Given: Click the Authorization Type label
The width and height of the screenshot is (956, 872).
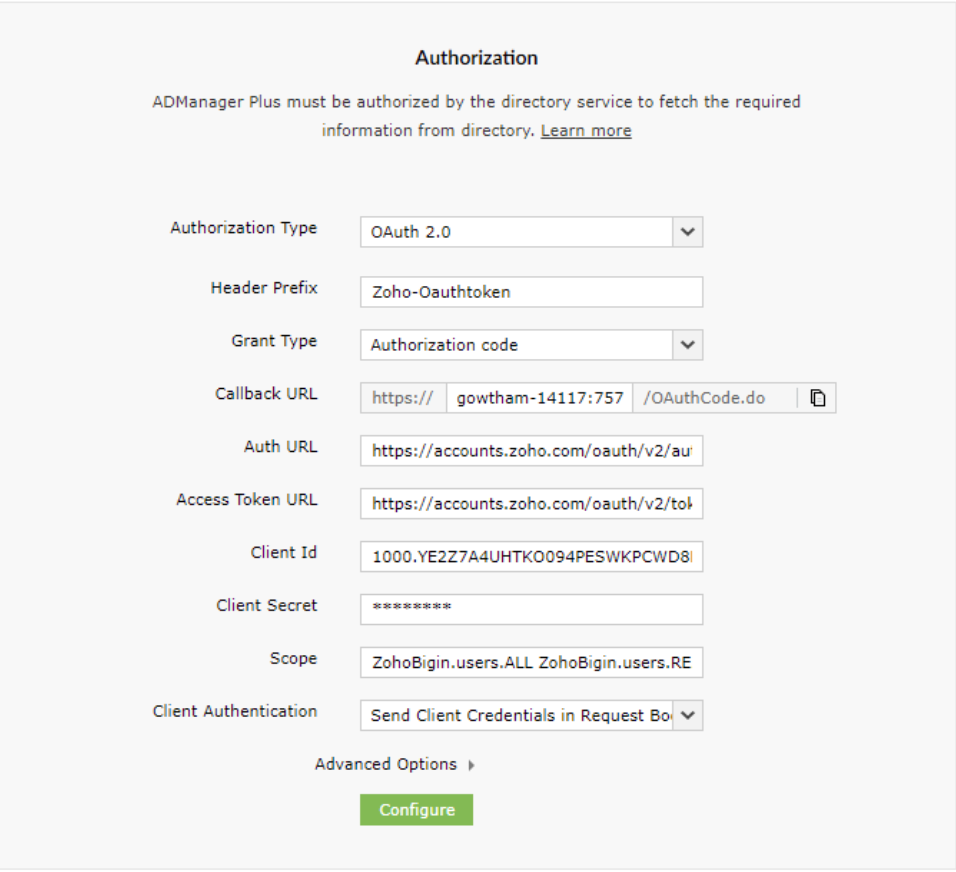Looking at the screenshot, I should 244,228.
